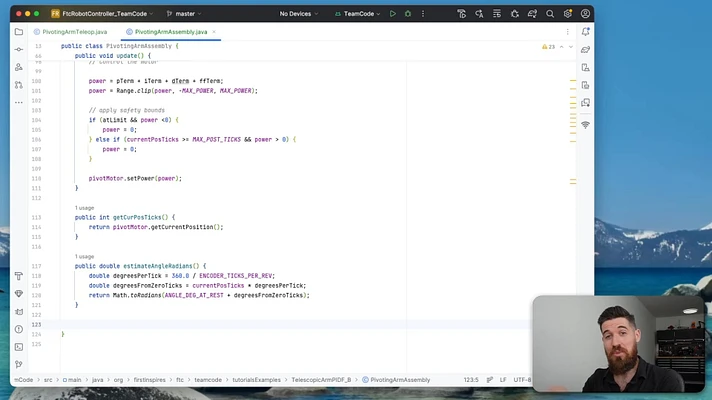Open the Pull Requests sidebar icon

click(19, 85)
